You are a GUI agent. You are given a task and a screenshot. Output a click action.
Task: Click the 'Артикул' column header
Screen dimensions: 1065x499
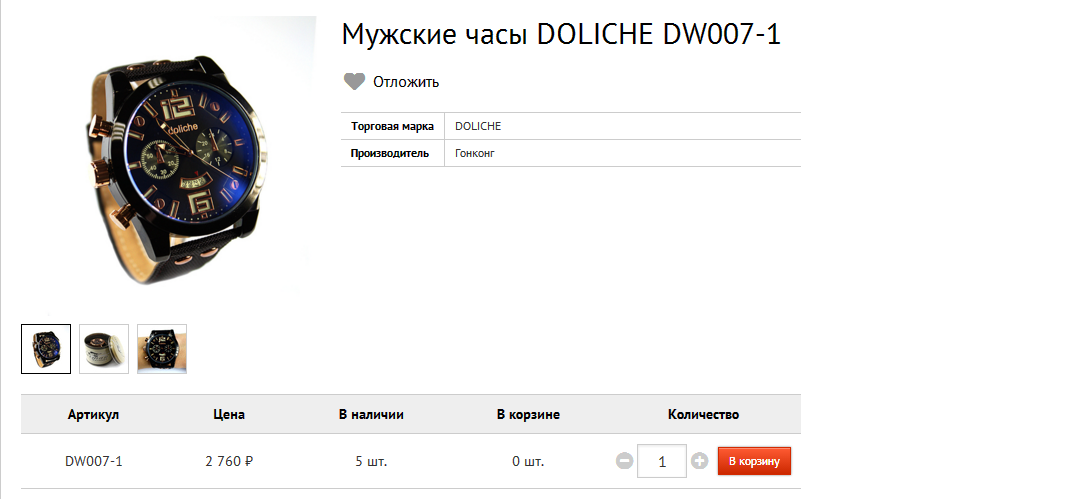(94, 414)
